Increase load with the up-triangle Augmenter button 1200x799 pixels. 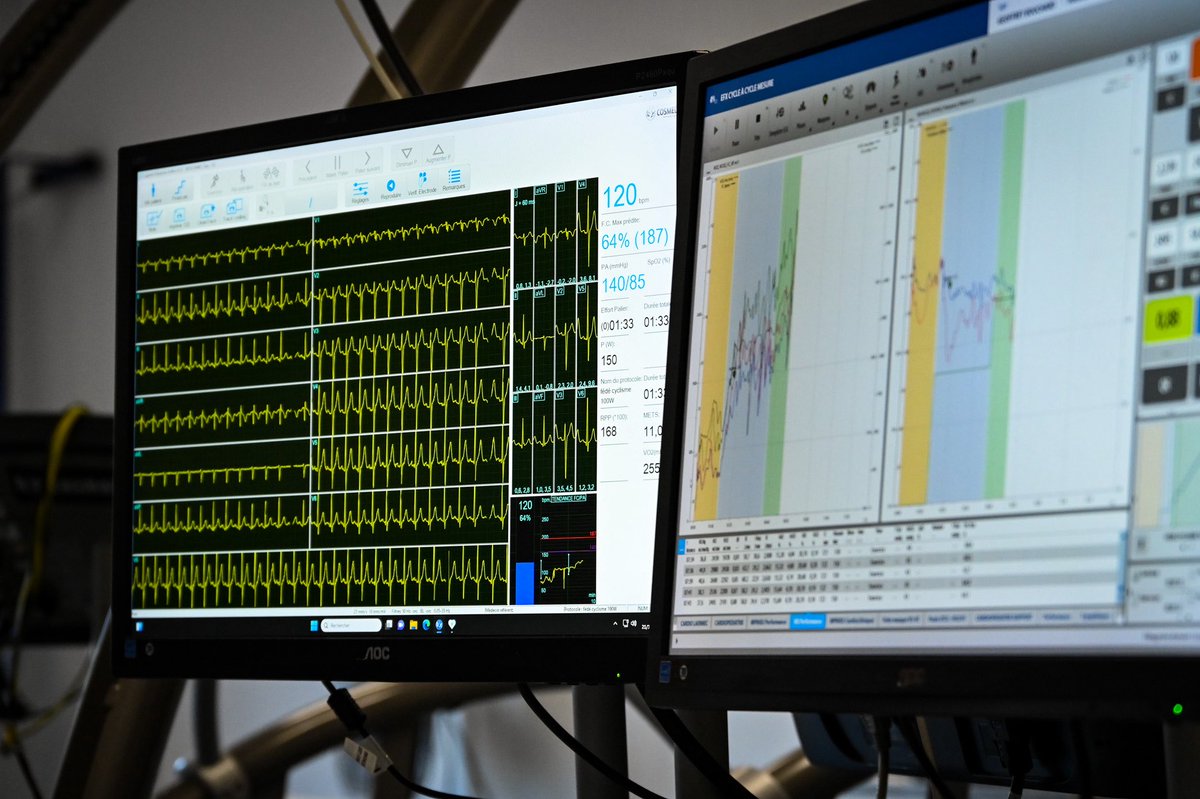438,151
